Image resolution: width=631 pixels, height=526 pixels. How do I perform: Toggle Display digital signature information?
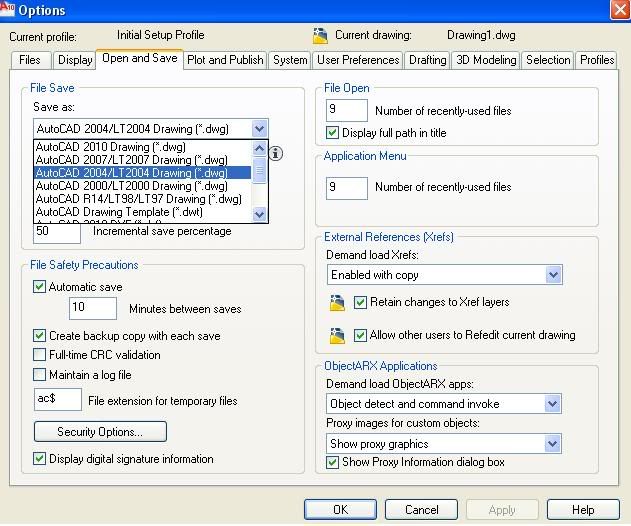[39, 459]
